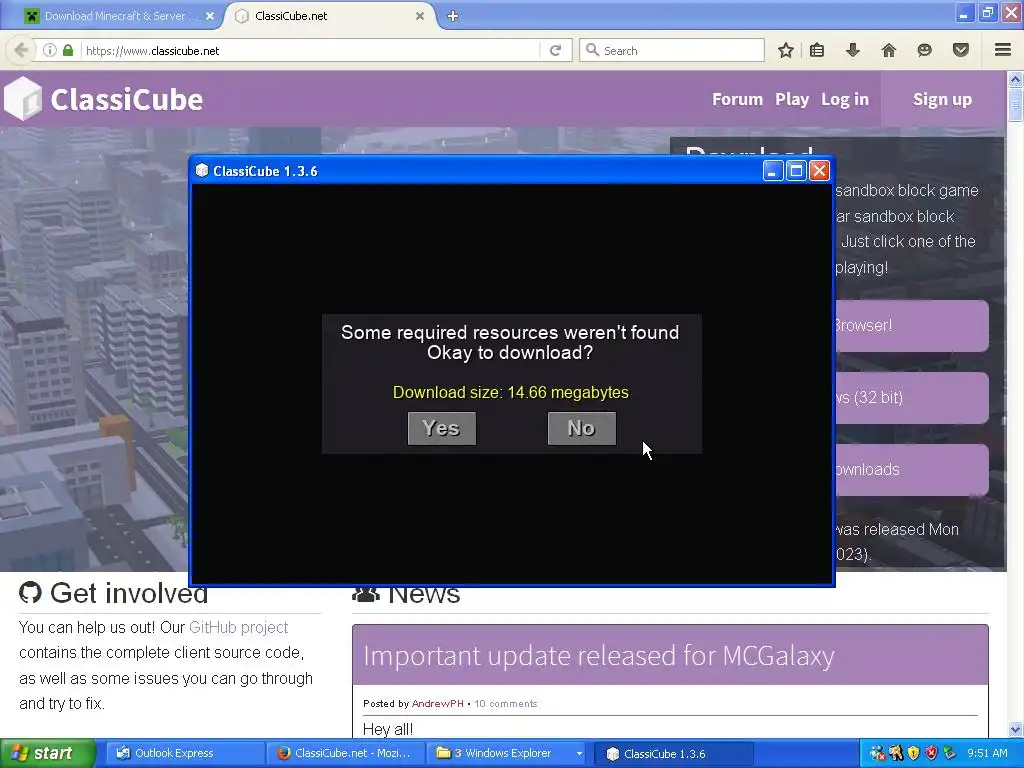
Task: Close the ClassiCube.net tab
Action: tap(420, 16)
